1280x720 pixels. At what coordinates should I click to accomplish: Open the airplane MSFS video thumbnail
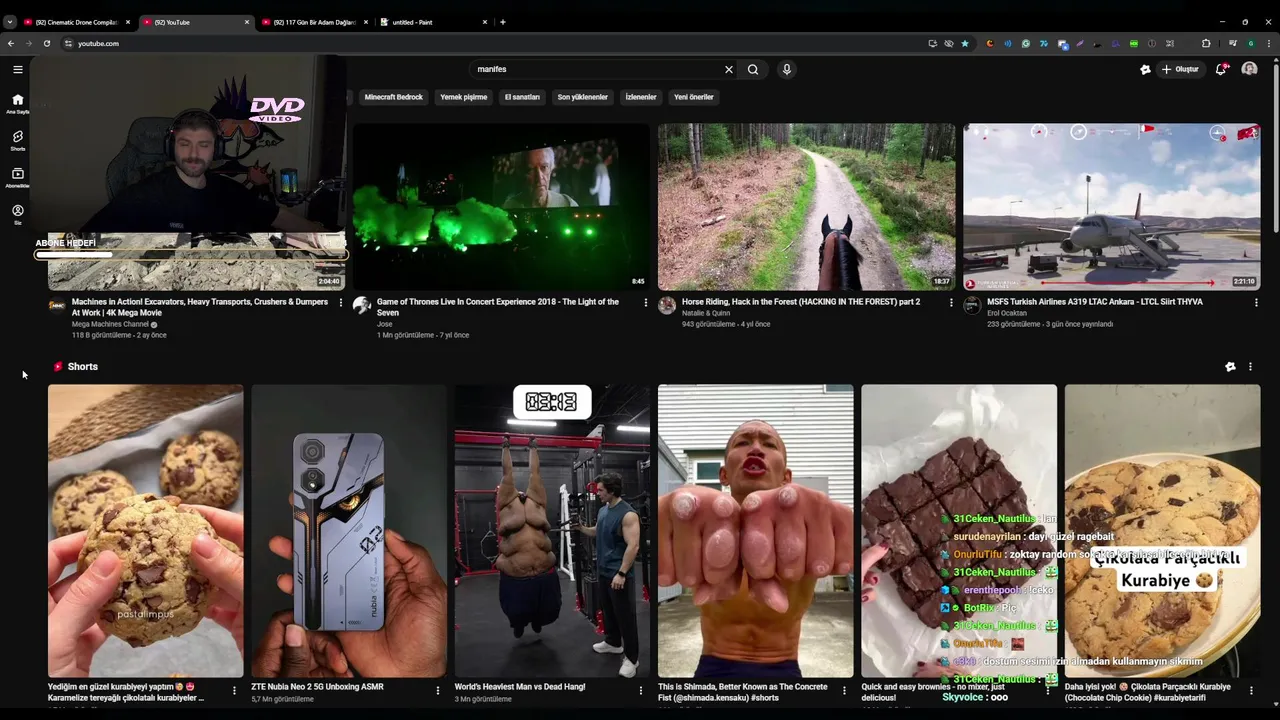tap(1111, 207)
